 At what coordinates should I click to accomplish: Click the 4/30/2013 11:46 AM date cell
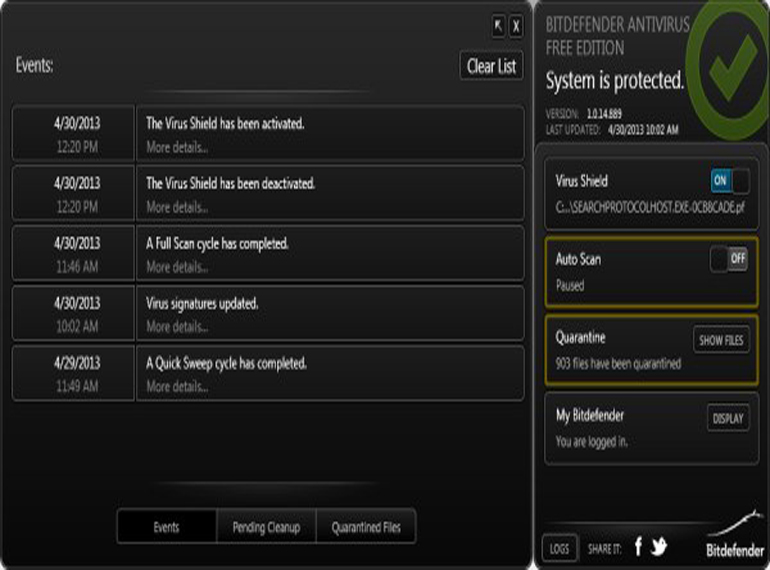click(73, 253)
